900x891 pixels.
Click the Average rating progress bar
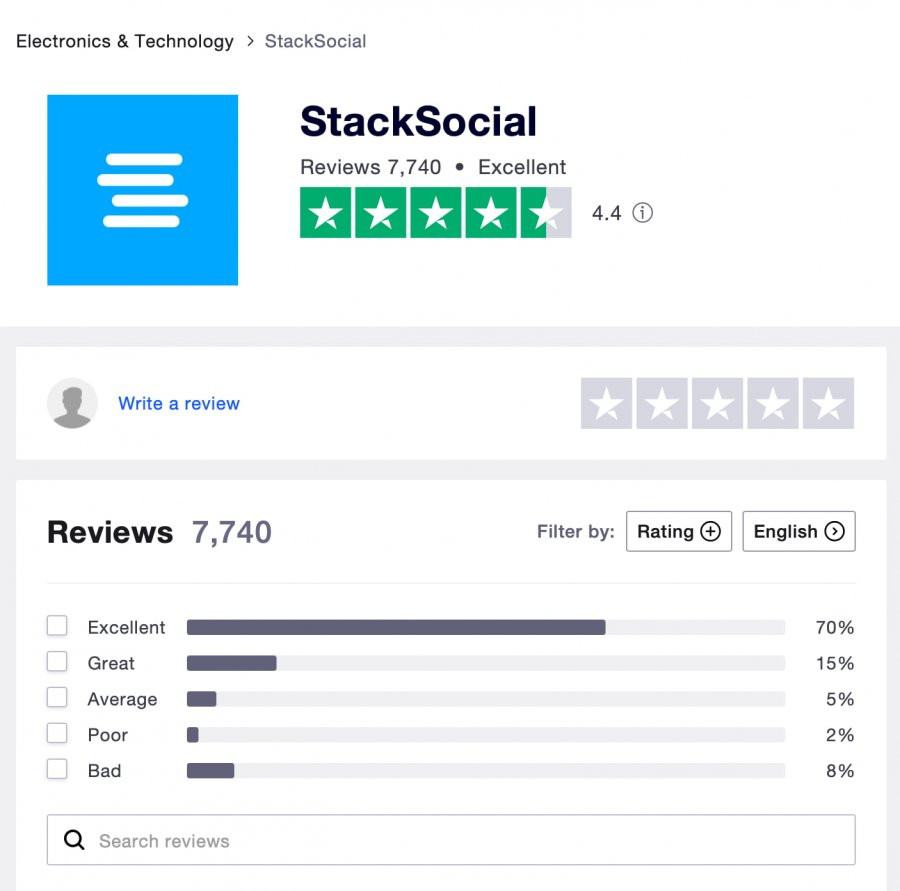pyautogui.click(x=486, y=699)
